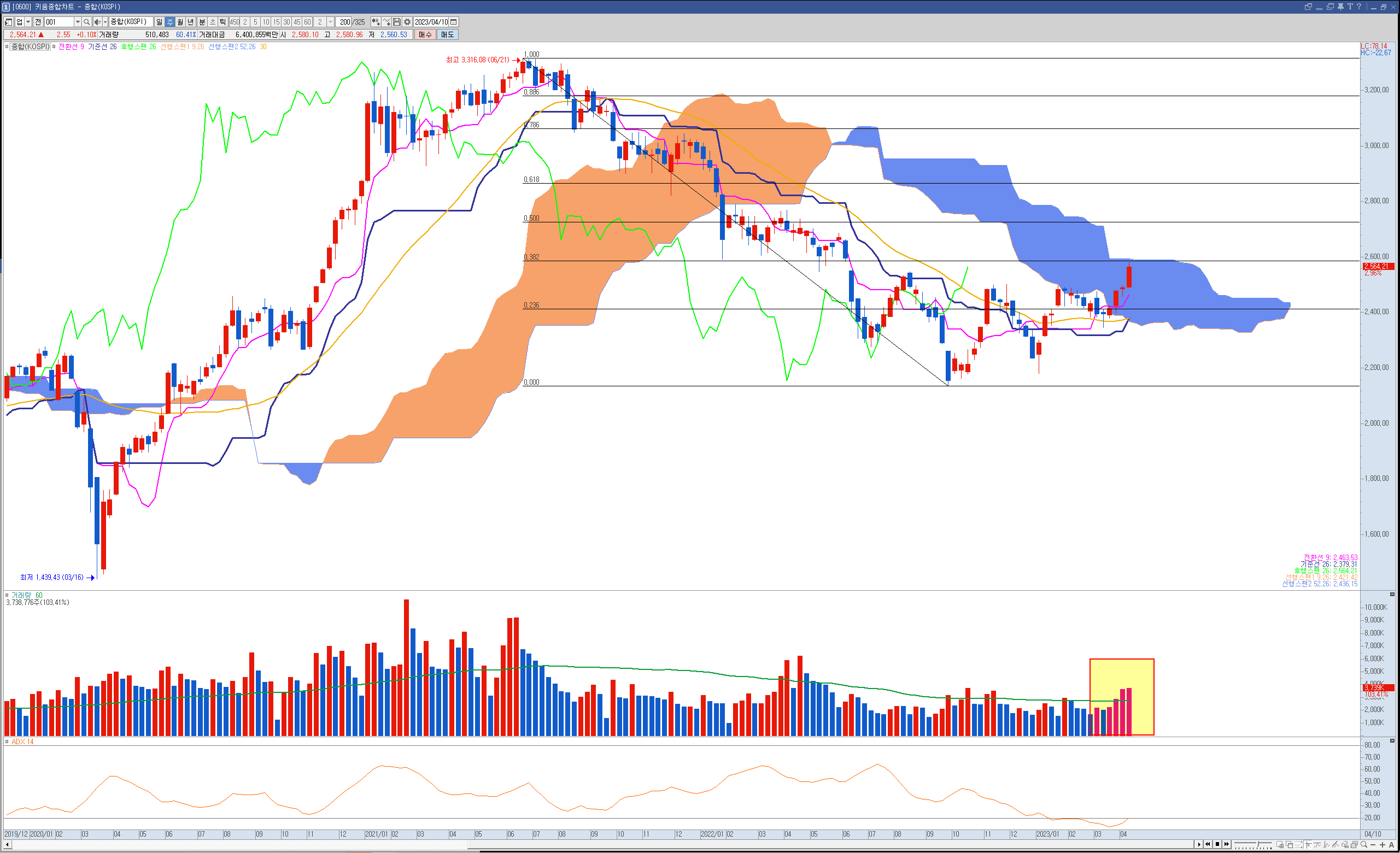This screenshot has width=1400, height=853.
Task: Click the plus zoom-in icon at bottom right
Action: [1383, 844]
